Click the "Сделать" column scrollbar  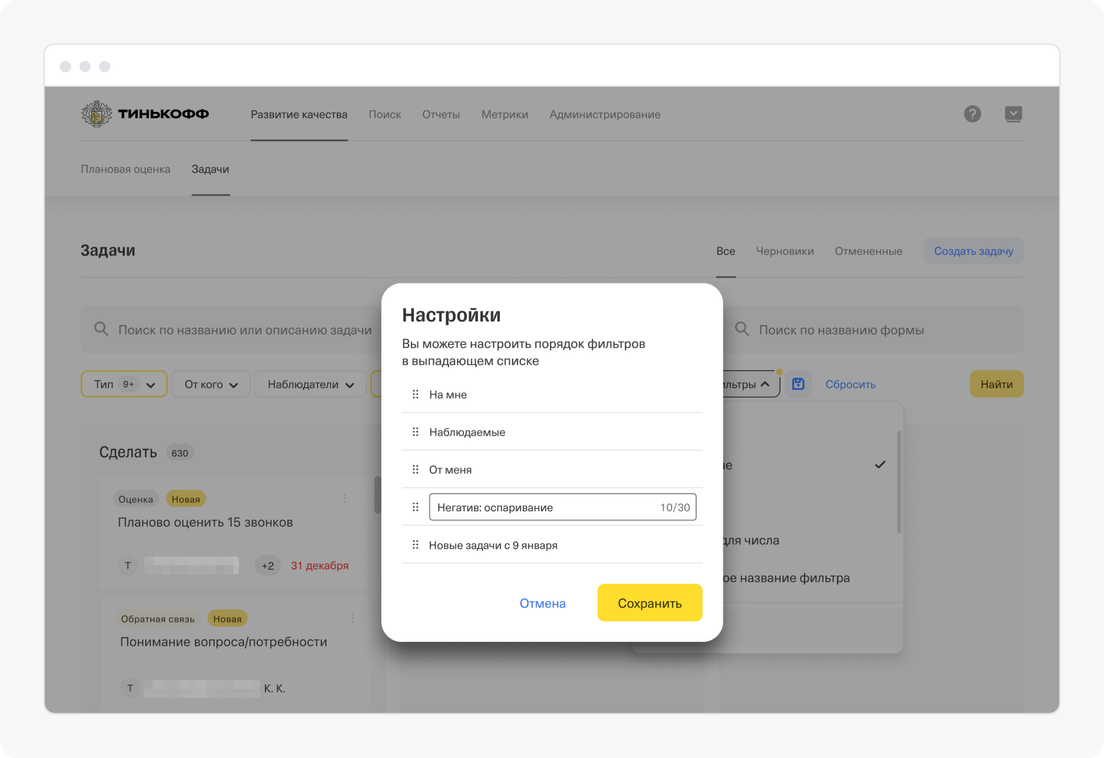377,495
